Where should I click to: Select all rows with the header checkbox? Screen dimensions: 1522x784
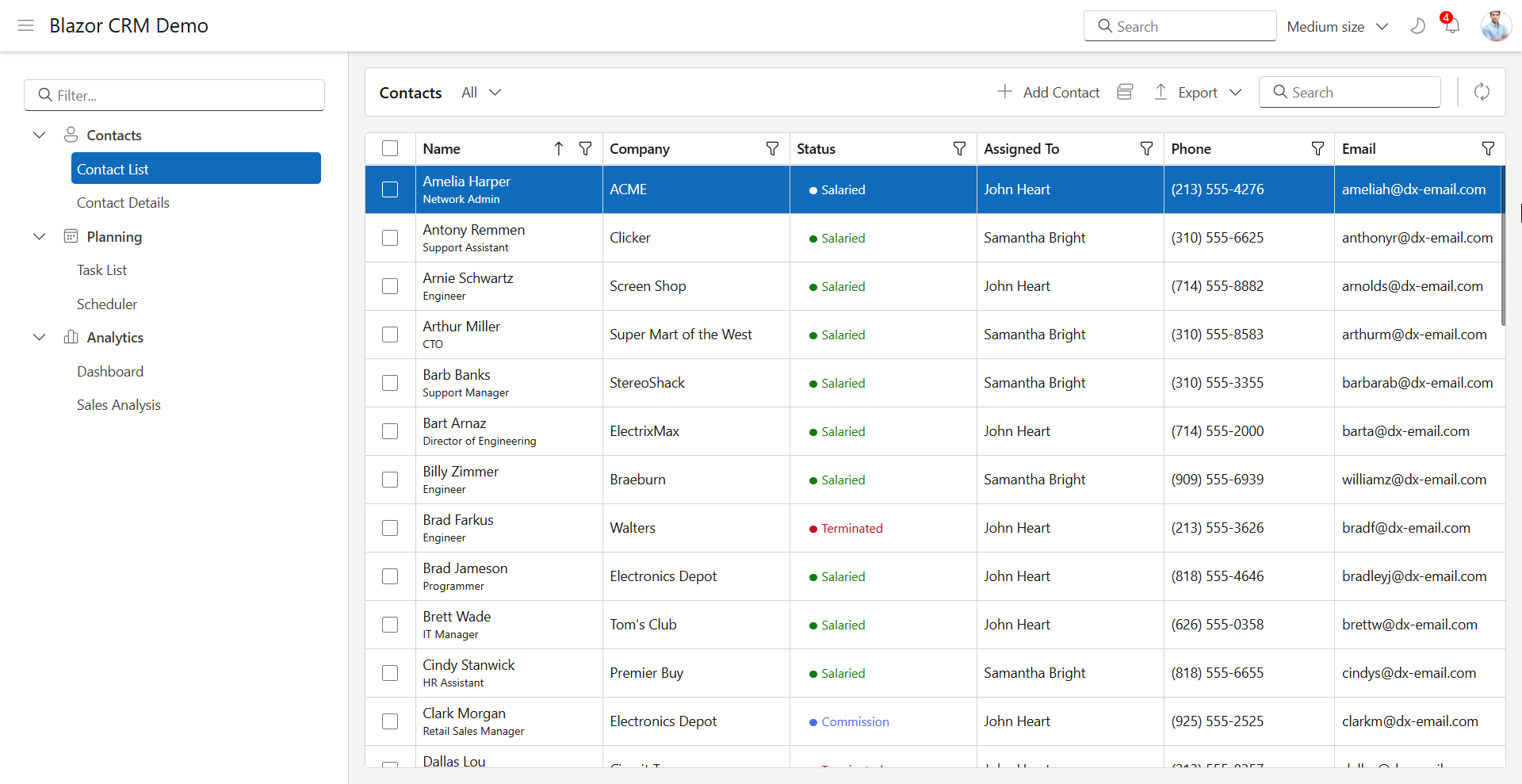tap(390, 148)
